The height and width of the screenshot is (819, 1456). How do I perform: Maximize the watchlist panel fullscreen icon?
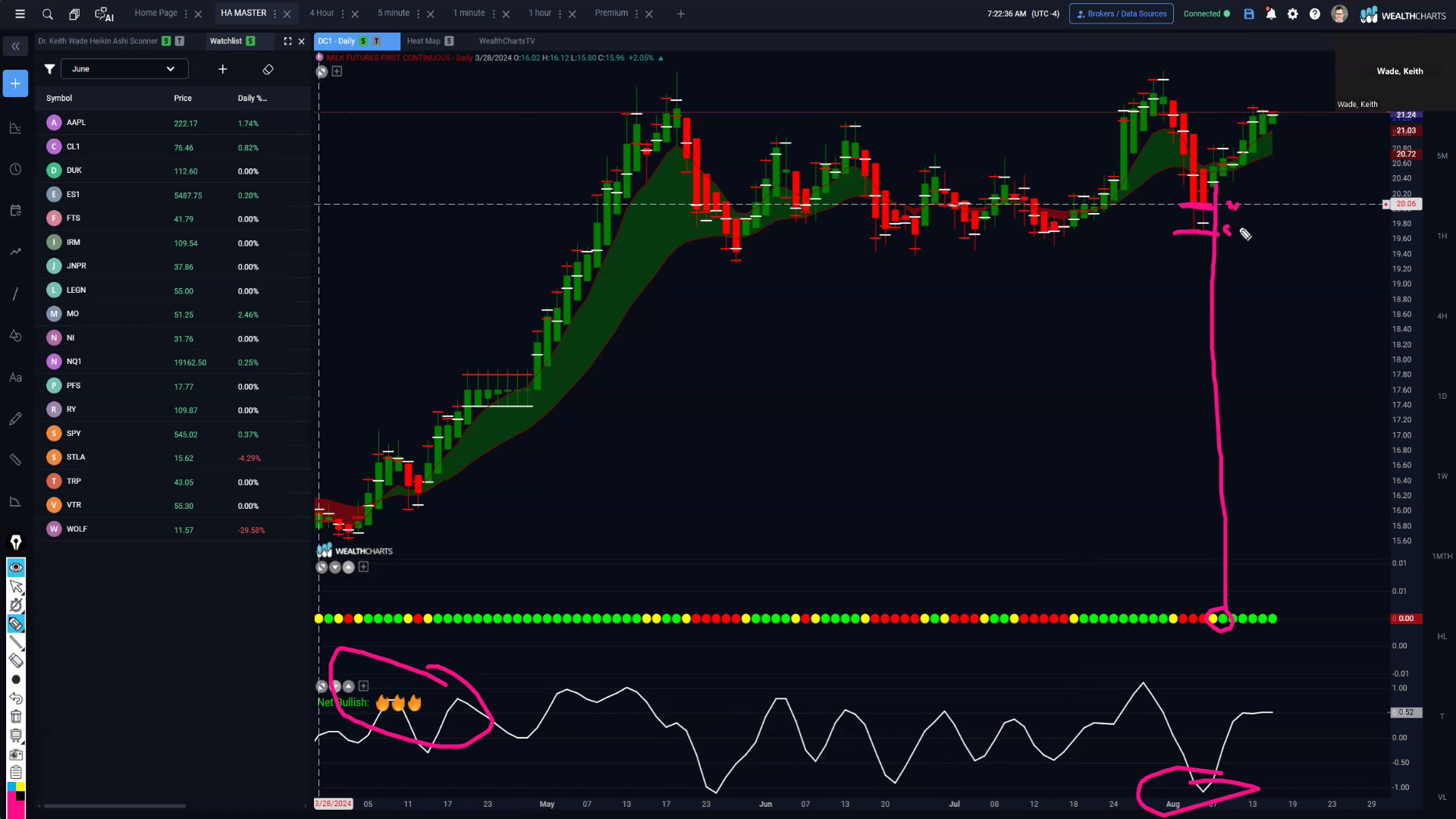287,41
